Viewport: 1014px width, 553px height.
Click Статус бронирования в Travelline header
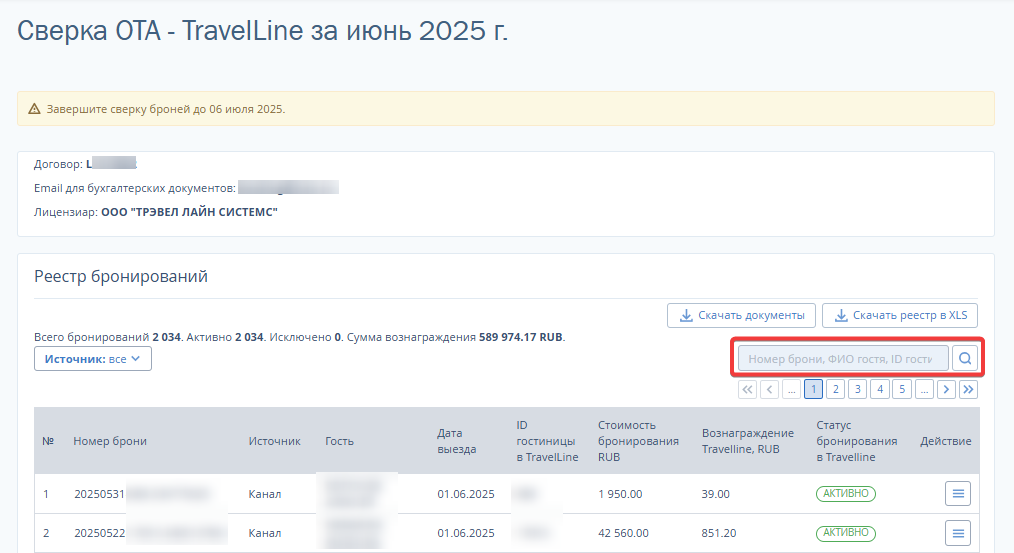[x=856, y=441]
